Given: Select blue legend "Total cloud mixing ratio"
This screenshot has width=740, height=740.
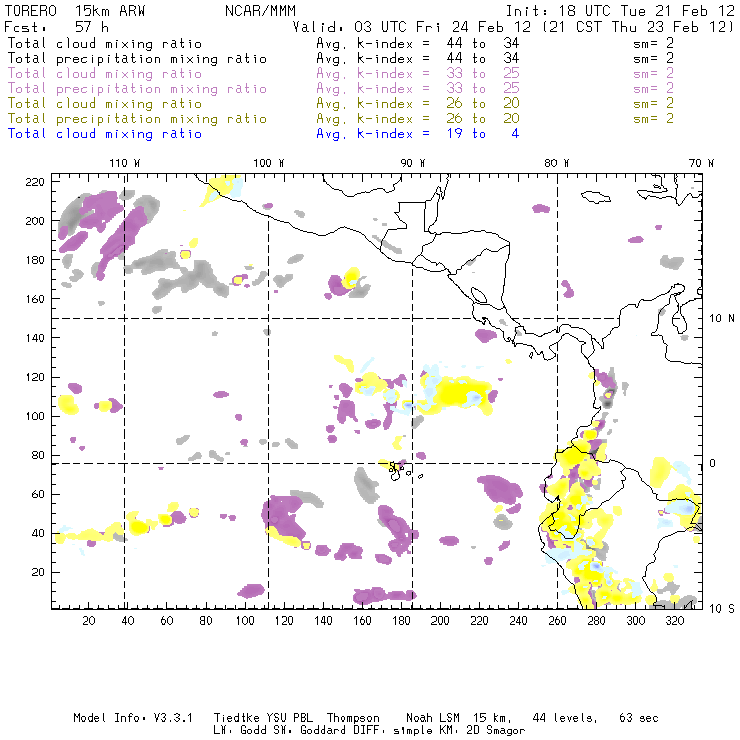Looking at the screenshot, I should pos(105,134).
